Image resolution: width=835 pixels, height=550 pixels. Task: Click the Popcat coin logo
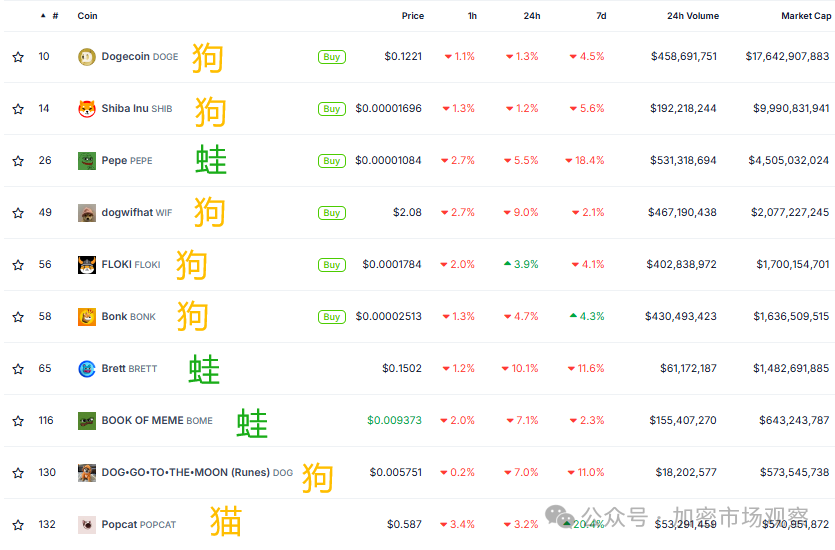pyautogui.click(x=87, y=524)
